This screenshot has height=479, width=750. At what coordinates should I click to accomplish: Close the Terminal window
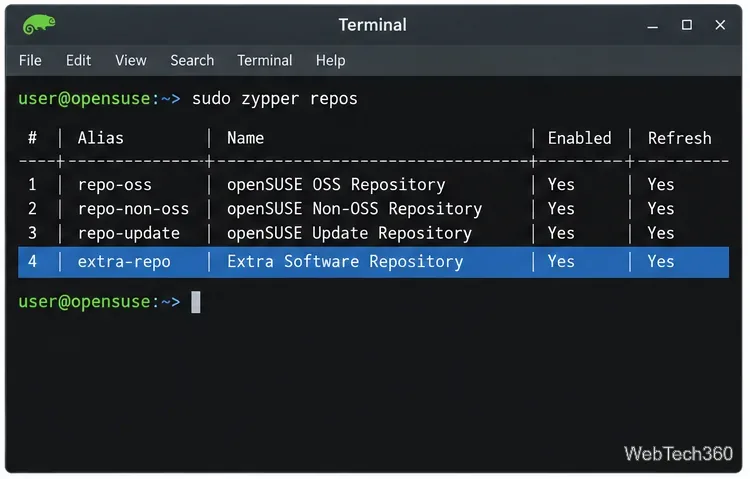[720, 25]
